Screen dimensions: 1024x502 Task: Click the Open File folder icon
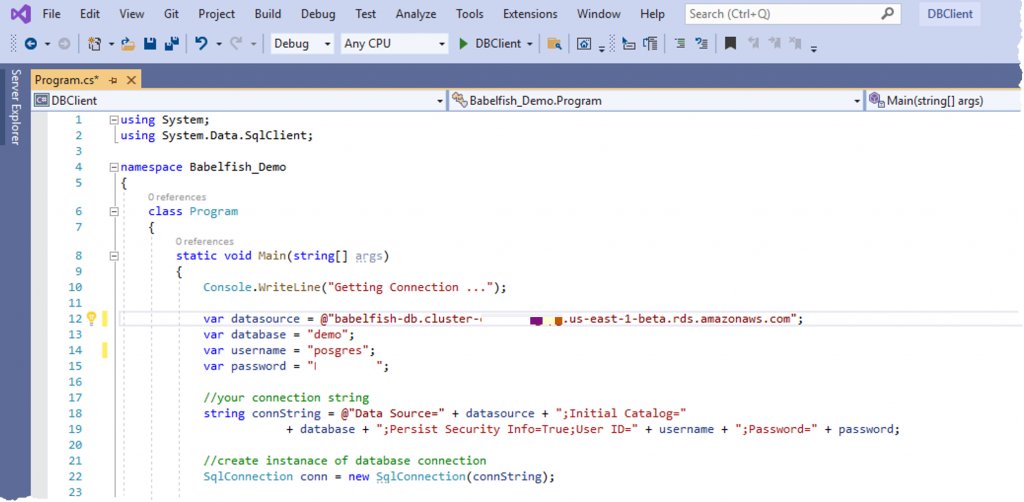128,44
